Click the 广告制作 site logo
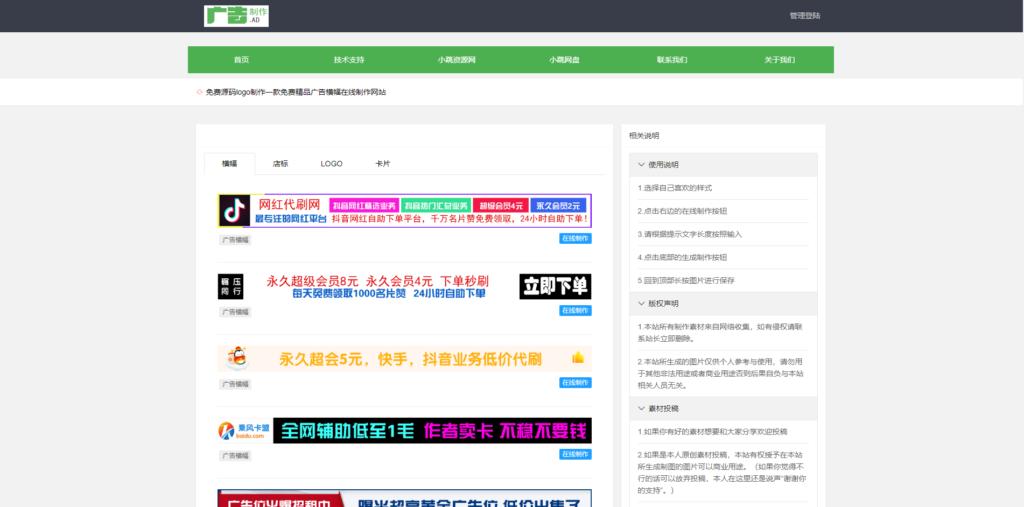This screenshot has width=1024, height=507. [x=236, y=16]
